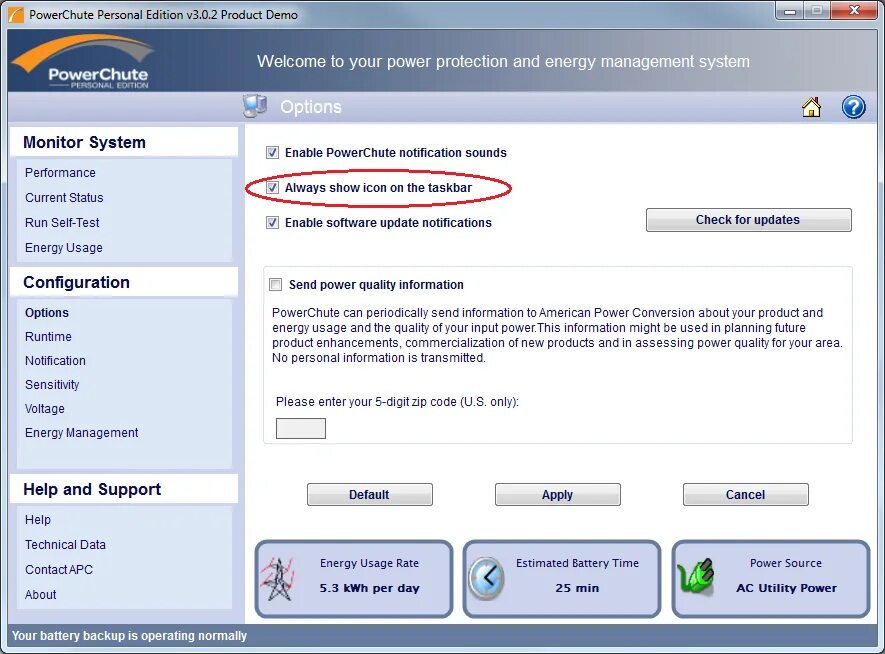Open Help in Help and Support
885x654 pixels.
(x=38, y=520)
